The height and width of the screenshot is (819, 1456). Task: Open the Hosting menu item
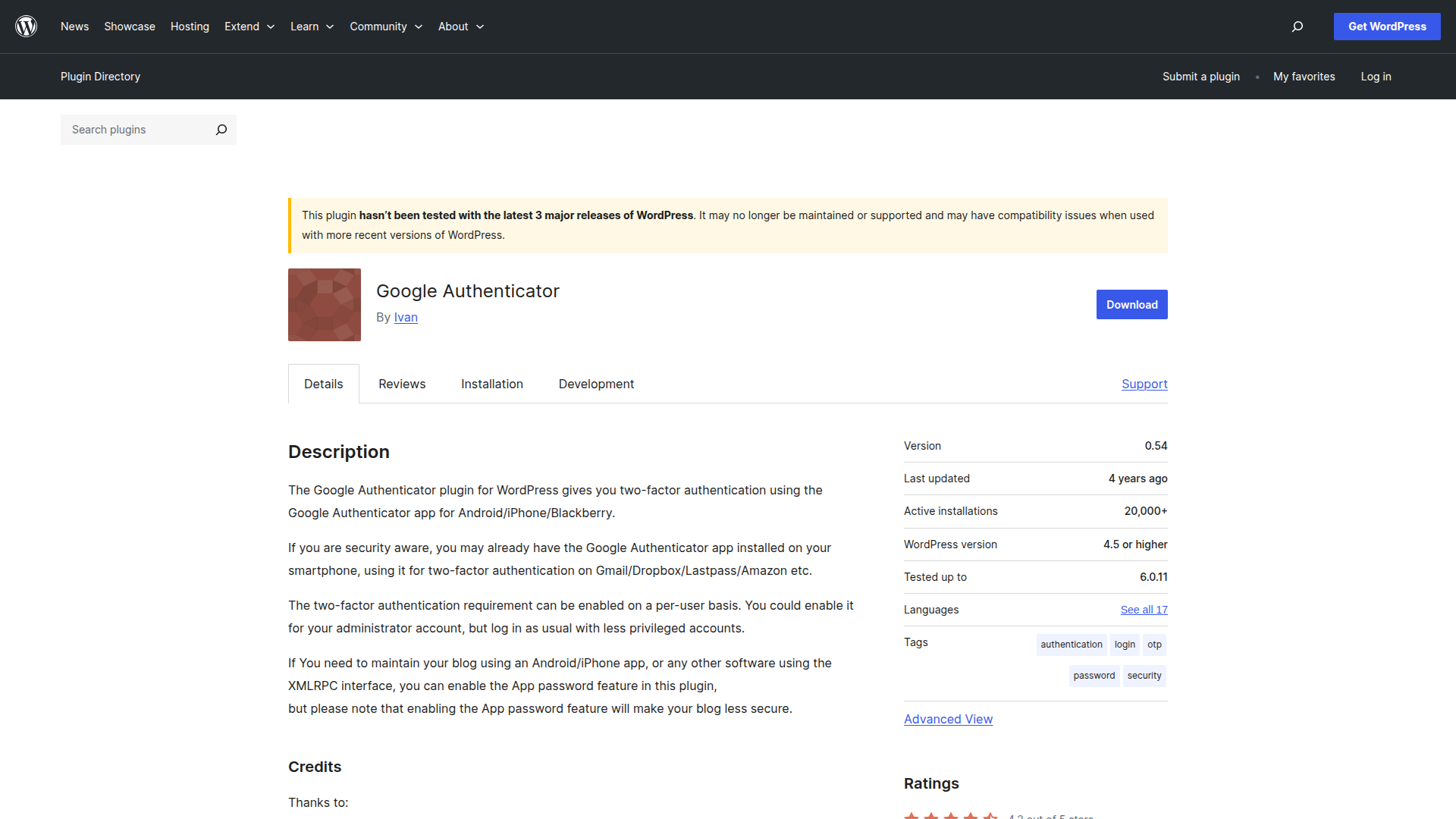click(x=190, y=27)
